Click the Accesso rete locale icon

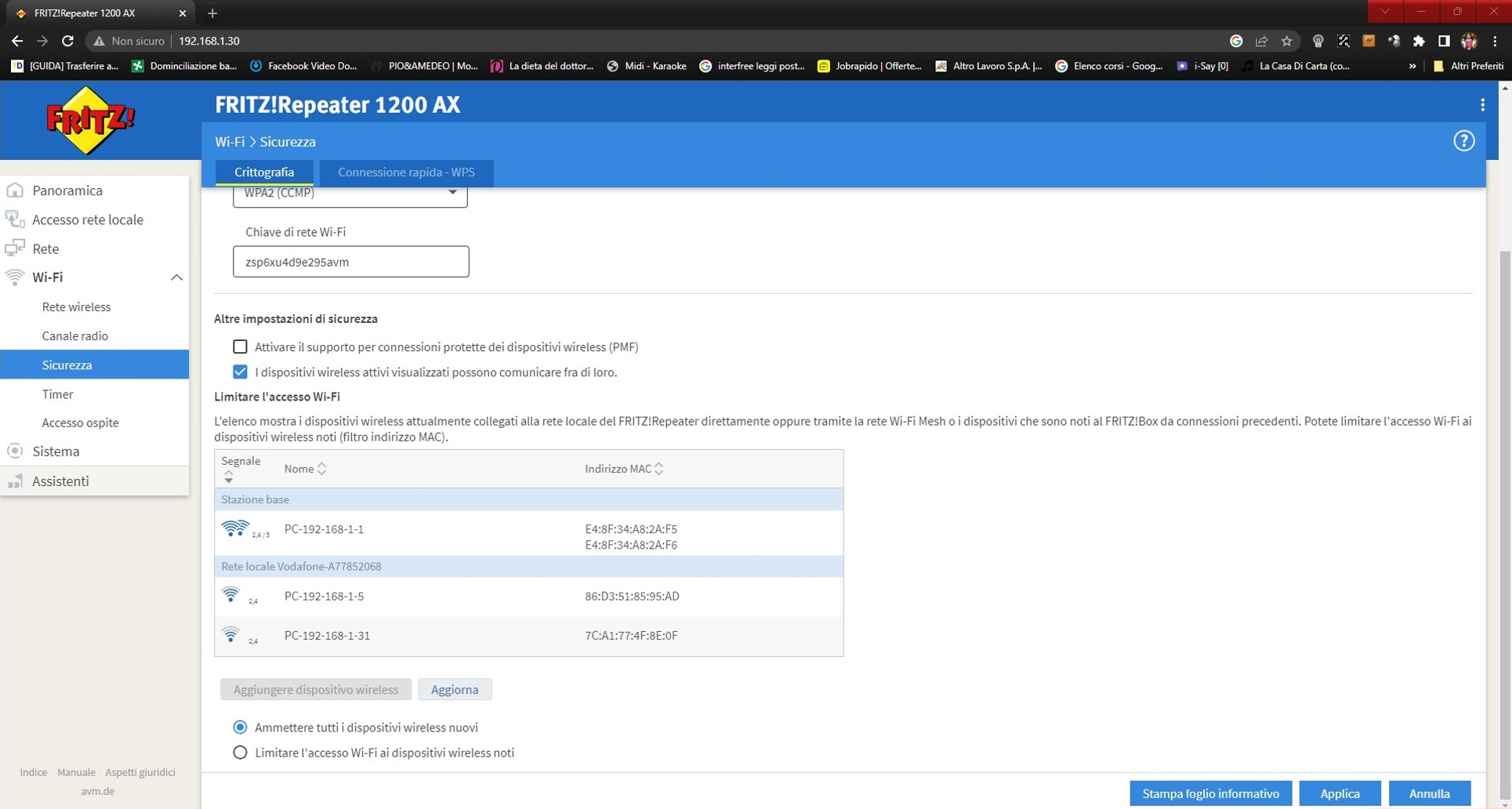tap(15, 219)
